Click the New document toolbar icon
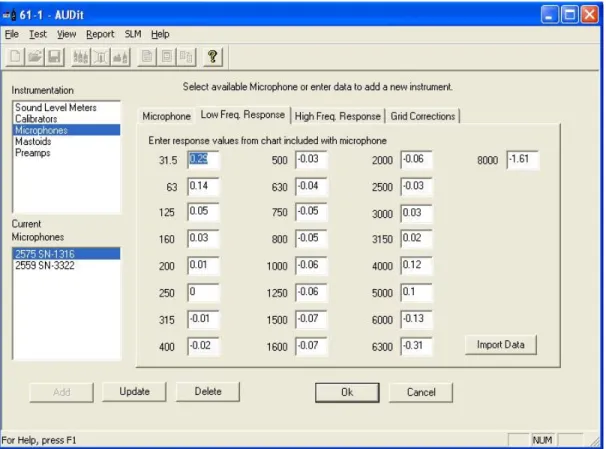The image size is (606, 449). pyautogui.click(x=15, y=57)
